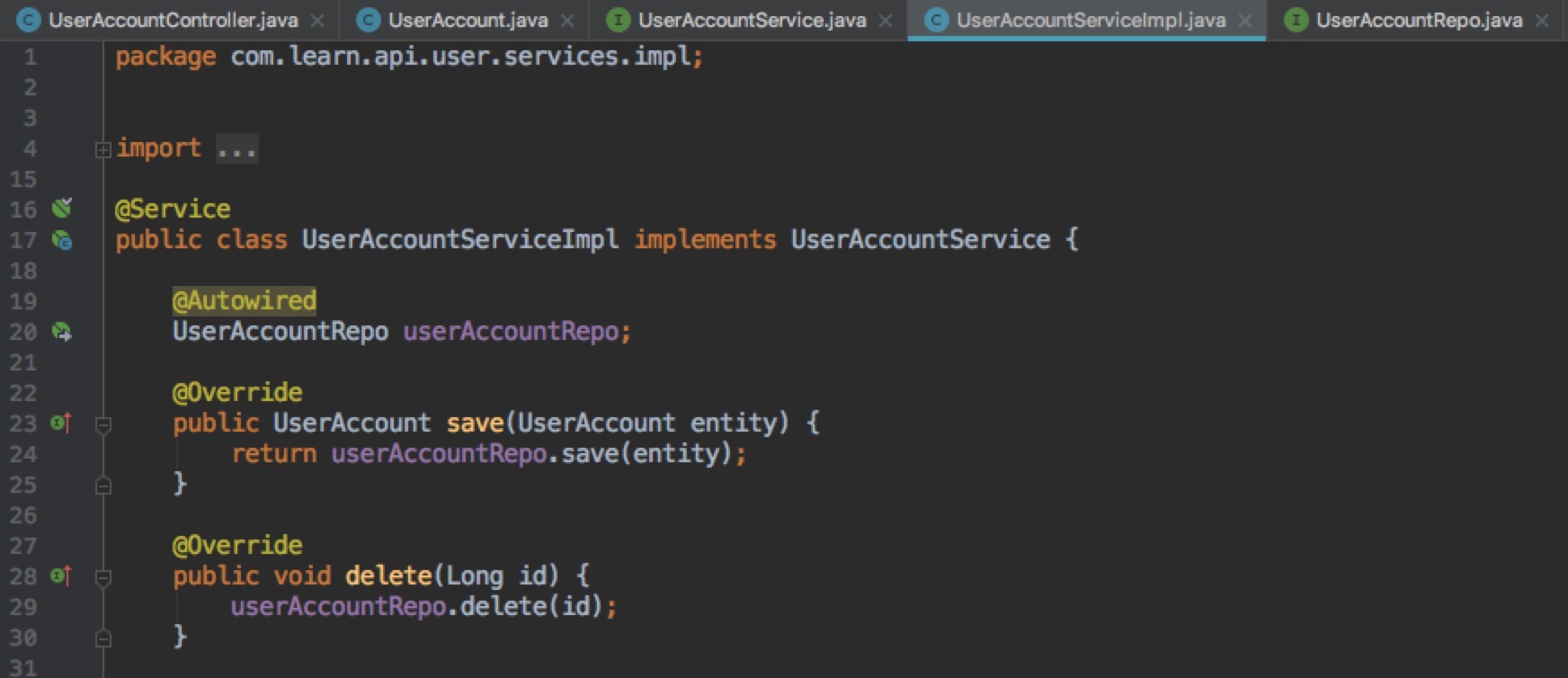Click the class icon on UserAccountServiceImpl.java tab
The height and width of the screenshot is (678, 1568).
(x=936, y=20)
